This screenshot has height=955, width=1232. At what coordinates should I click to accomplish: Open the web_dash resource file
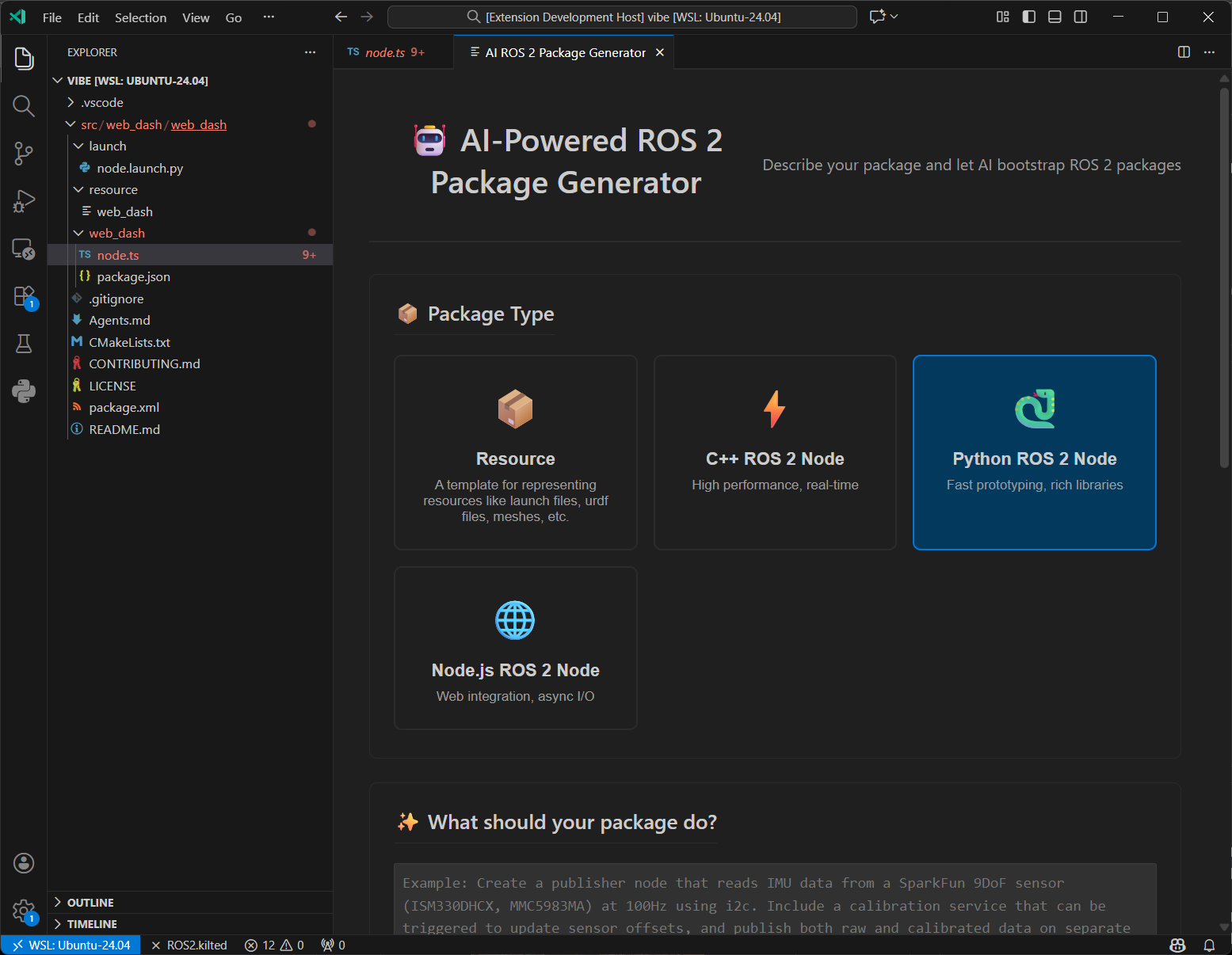point(190,211)
